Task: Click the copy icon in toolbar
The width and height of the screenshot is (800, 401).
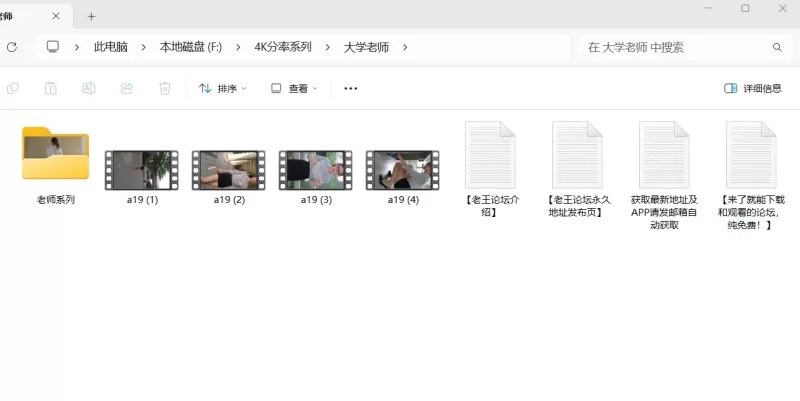Action: [x=13, y=88]
